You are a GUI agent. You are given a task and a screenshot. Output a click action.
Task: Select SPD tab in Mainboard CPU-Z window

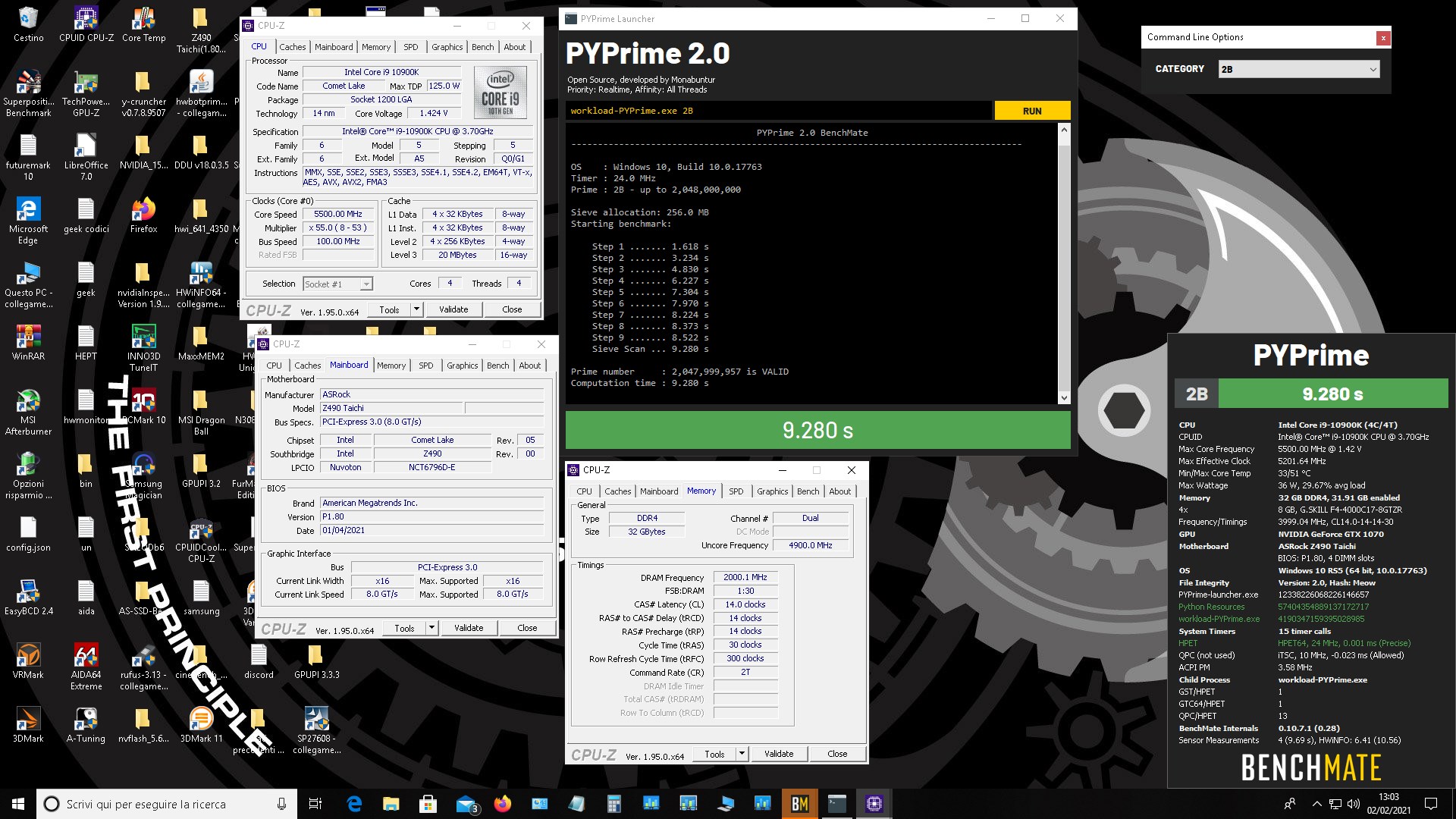click(426, 366)
